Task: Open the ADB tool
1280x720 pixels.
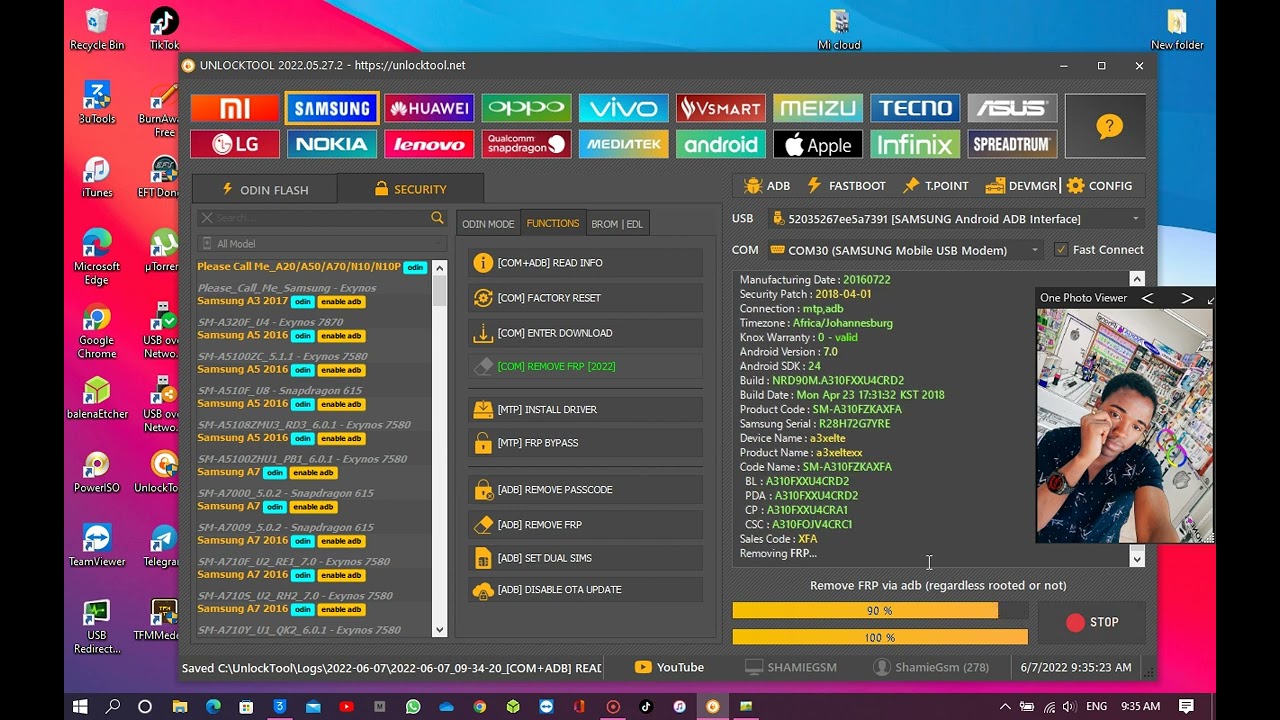Action: click(767, 186)
